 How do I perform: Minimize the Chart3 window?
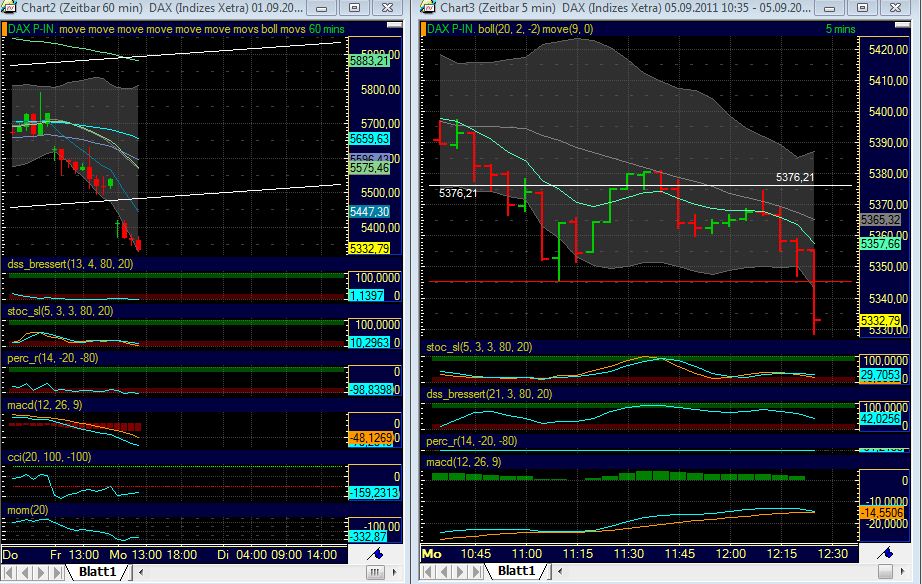click(x=830, y=8)
